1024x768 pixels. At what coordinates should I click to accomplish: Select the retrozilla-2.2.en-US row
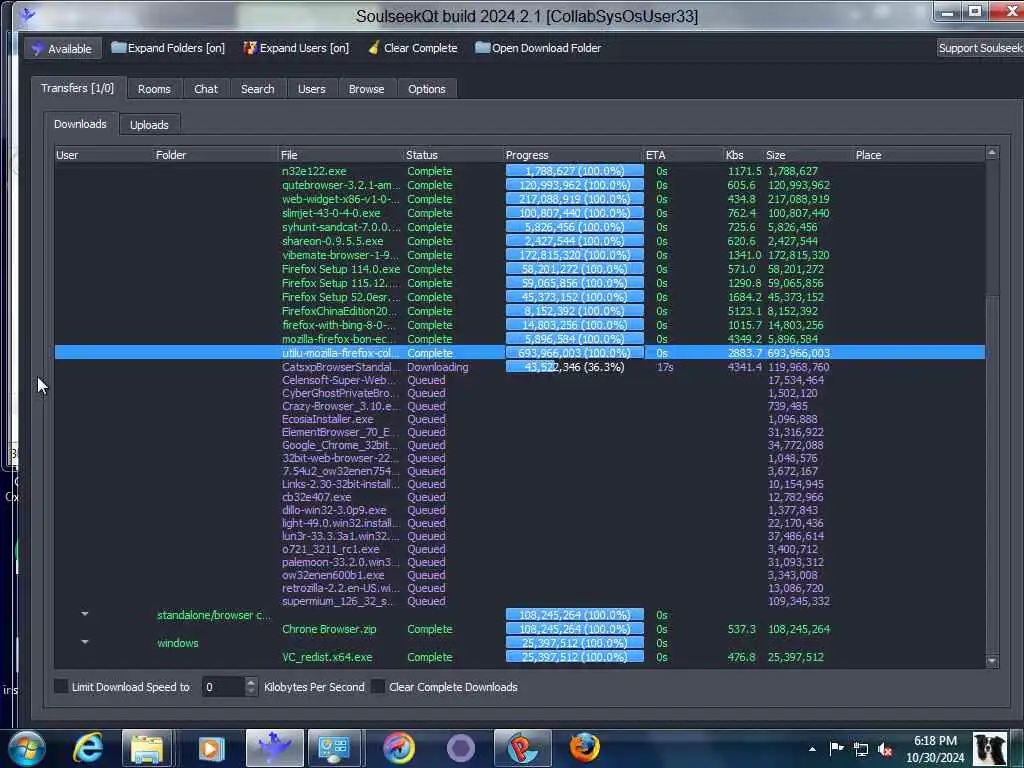tap(520, 588)
